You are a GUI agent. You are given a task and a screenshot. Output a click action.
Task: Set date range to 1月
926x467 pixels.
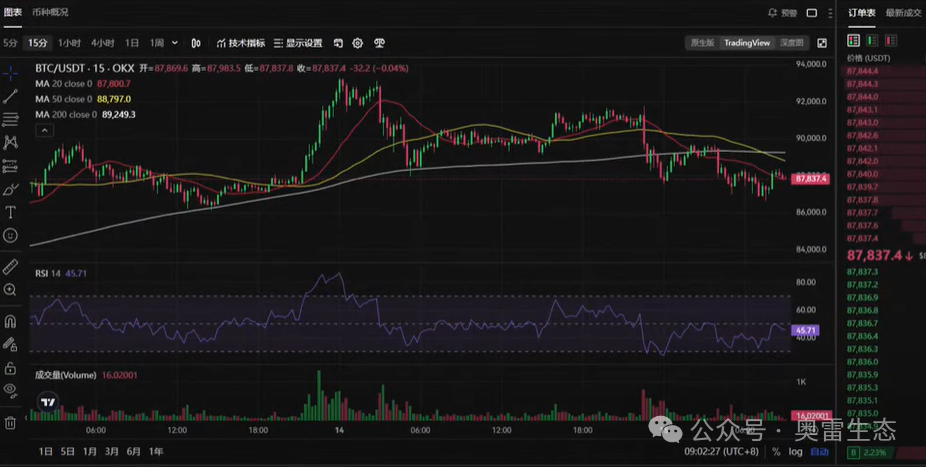[90, 452]
